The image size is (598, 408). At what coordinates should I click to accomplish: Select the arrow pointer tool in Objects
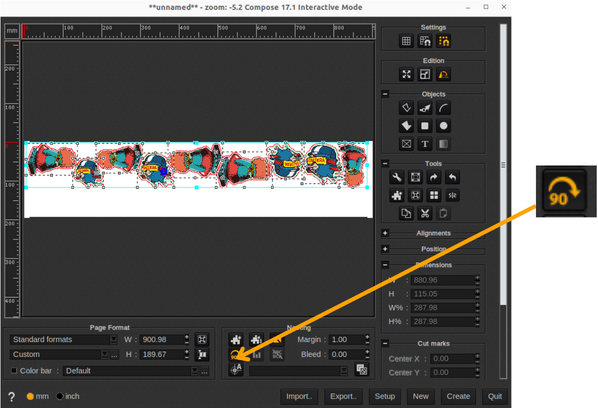pyautogui.click(x=425, y=108)
